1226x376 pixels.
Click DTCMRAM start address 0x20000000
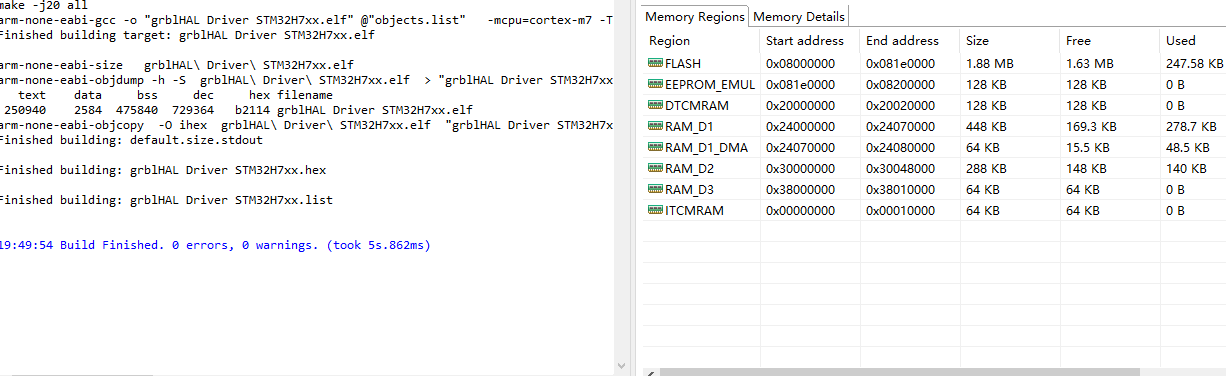[x=800, y=105]
